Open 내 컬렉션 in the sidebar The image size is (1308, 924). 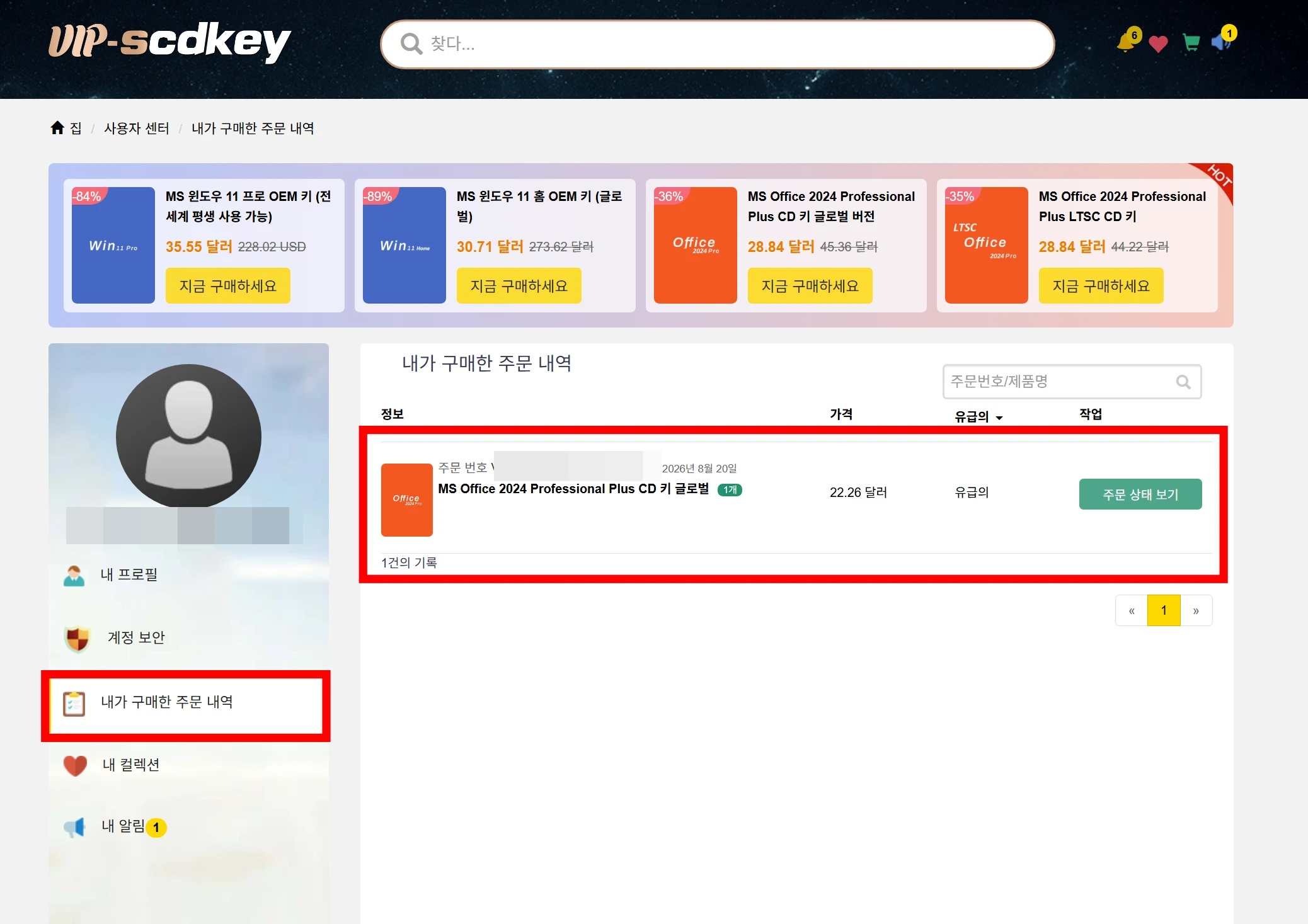(131, 765)
